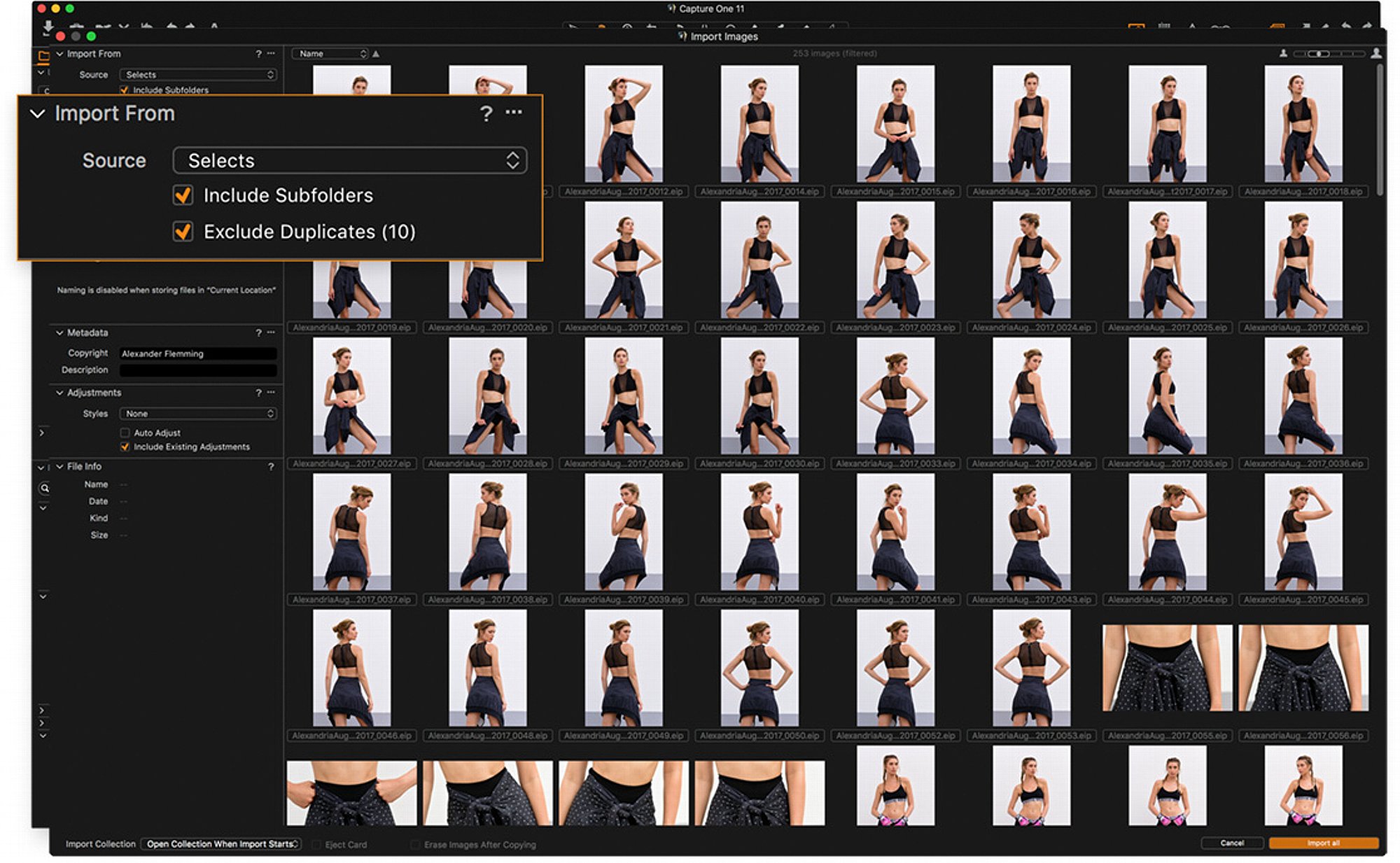
Task: Open the Styles dropdown showing None
Action: pyautogui.click(x=198, y=414)
